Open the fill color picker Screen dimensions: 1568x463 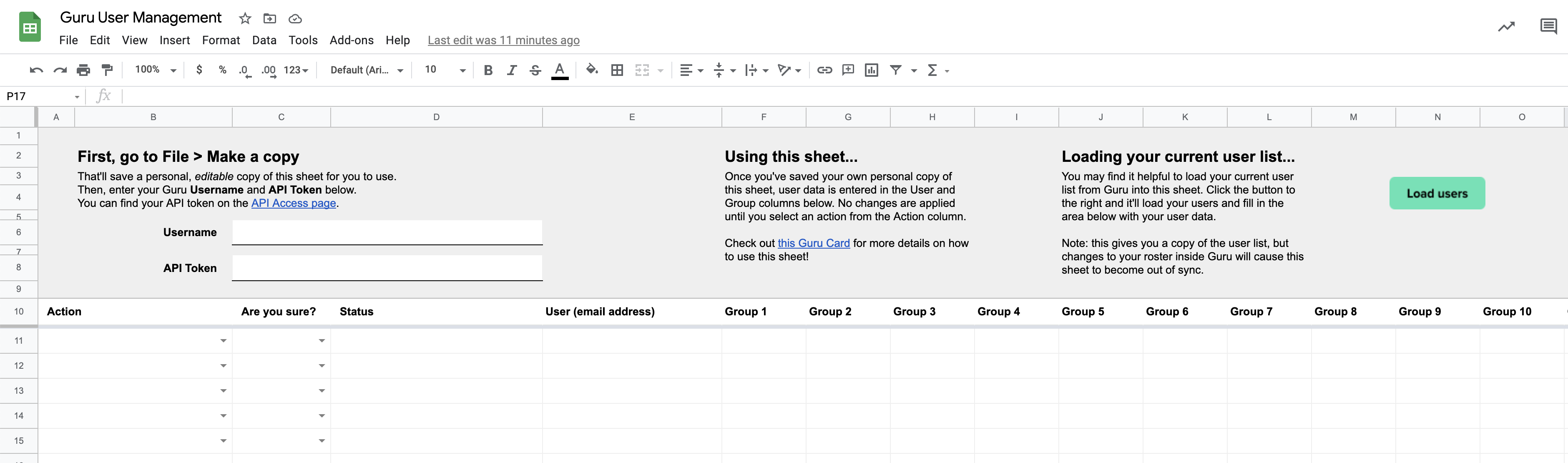point(592,70)
